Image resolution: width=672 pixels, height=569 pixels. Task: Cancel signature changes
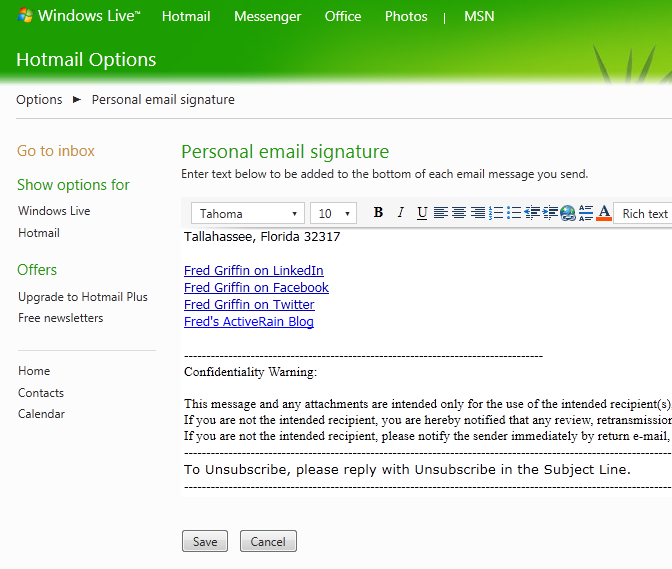[x=268, y=541]
